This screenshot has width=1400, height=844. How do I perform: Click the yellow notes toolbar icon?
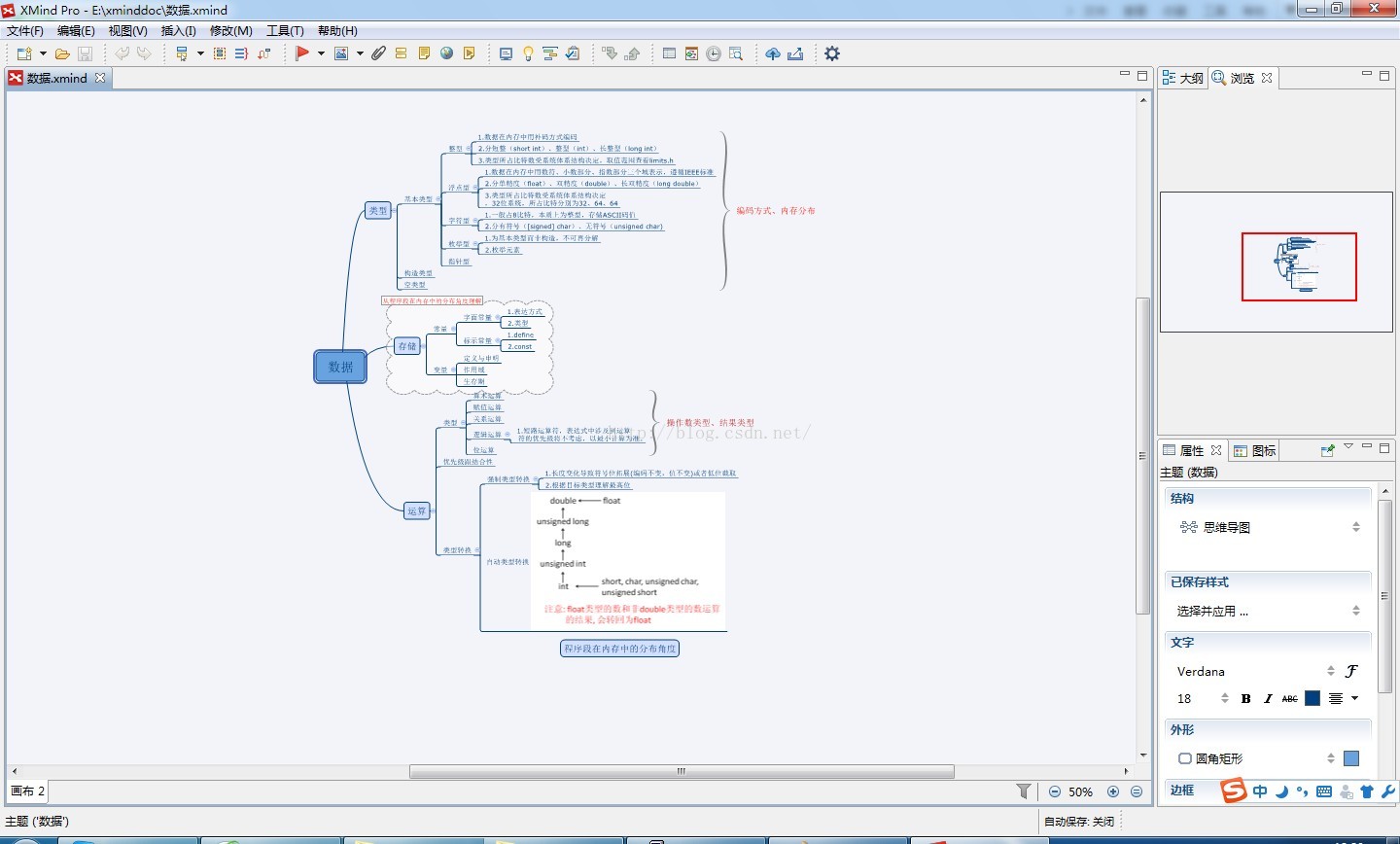424,53
